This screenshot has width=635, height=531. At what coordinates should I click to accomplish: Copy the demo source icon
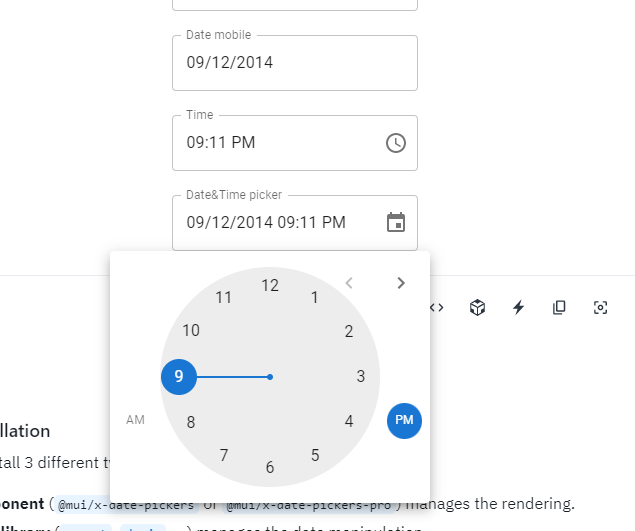click(x=559, y=308)
